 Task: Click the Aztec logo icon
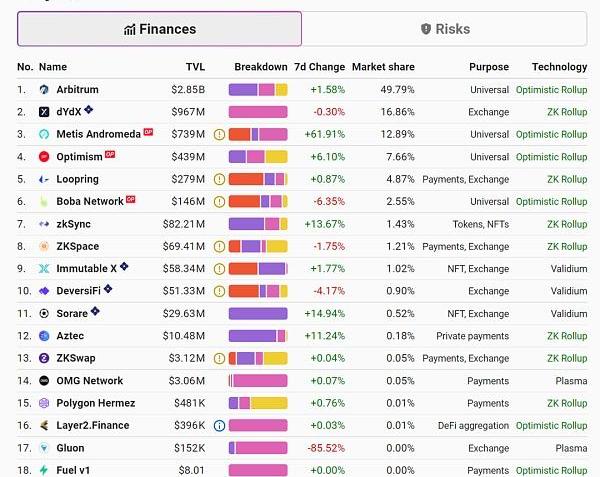(44, 336)
